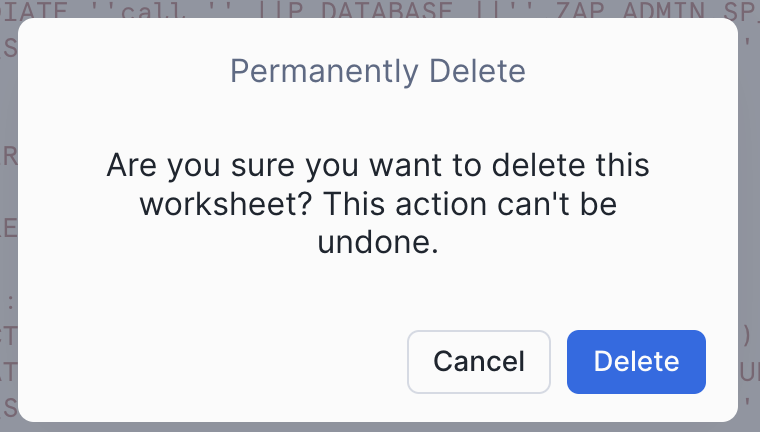This screenshot has width=760, height=432.
Task: Confirm deletion with the blue Delete button
Action: [x=636, y=361]
